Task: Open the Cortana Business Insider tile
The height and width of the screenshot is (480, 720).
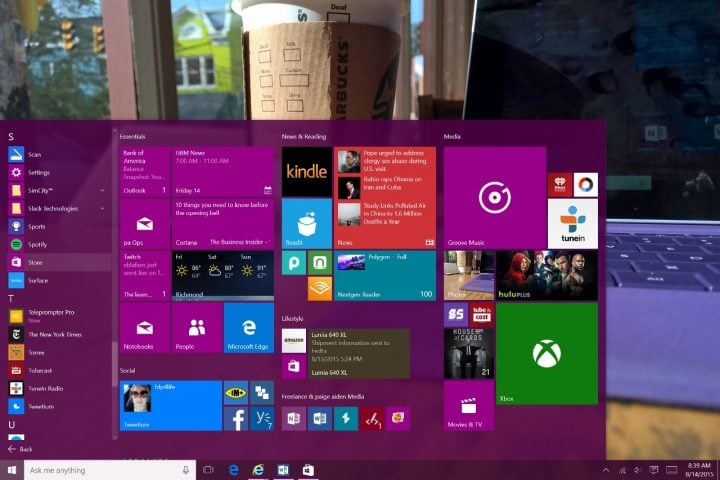Action: [x=223, y=224]
